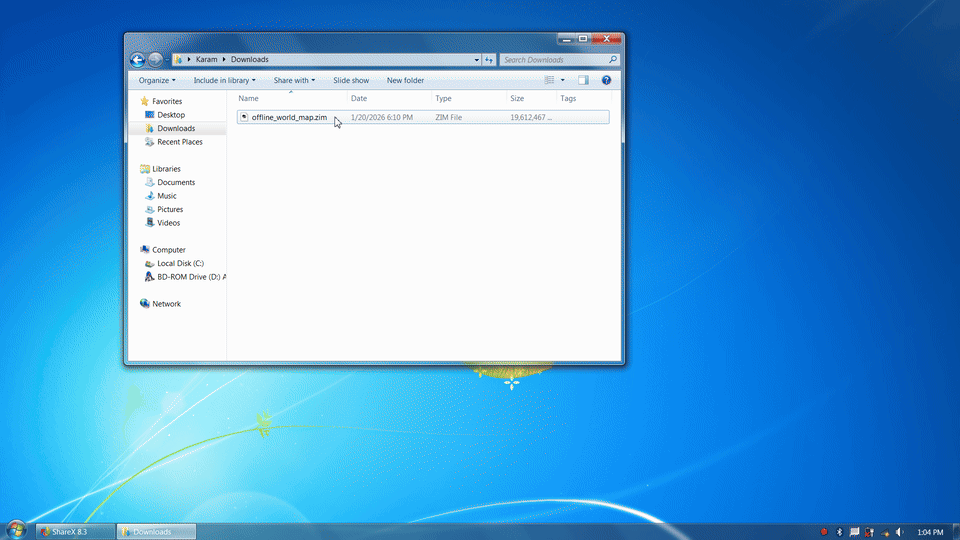Click the 1:04 PM system clock
The width and height of the screenshot is (960, 540).
[930, 532]
